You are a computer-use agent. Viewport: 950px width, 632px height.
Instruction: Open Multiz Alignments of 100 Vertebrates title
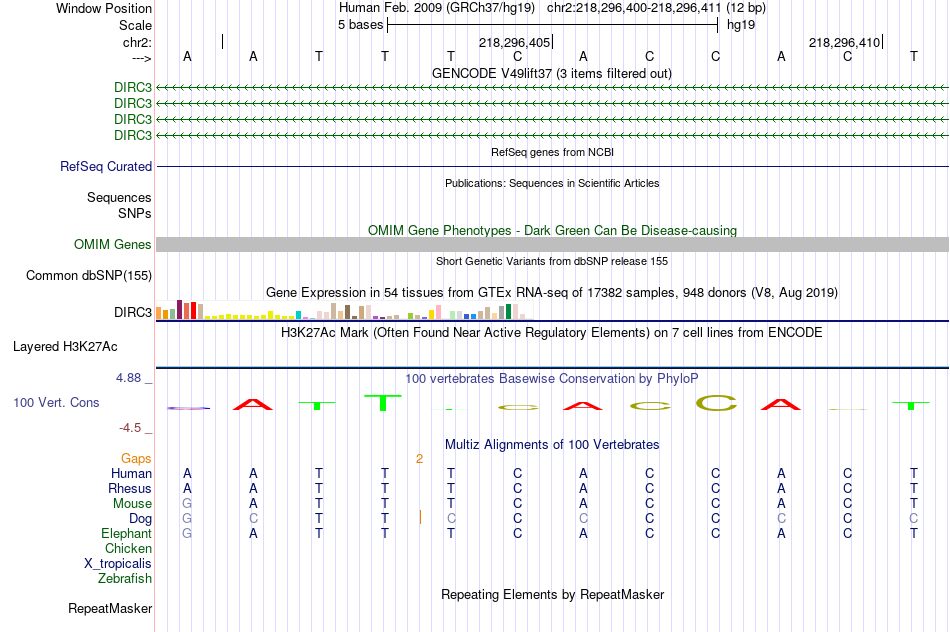[552, 445]
